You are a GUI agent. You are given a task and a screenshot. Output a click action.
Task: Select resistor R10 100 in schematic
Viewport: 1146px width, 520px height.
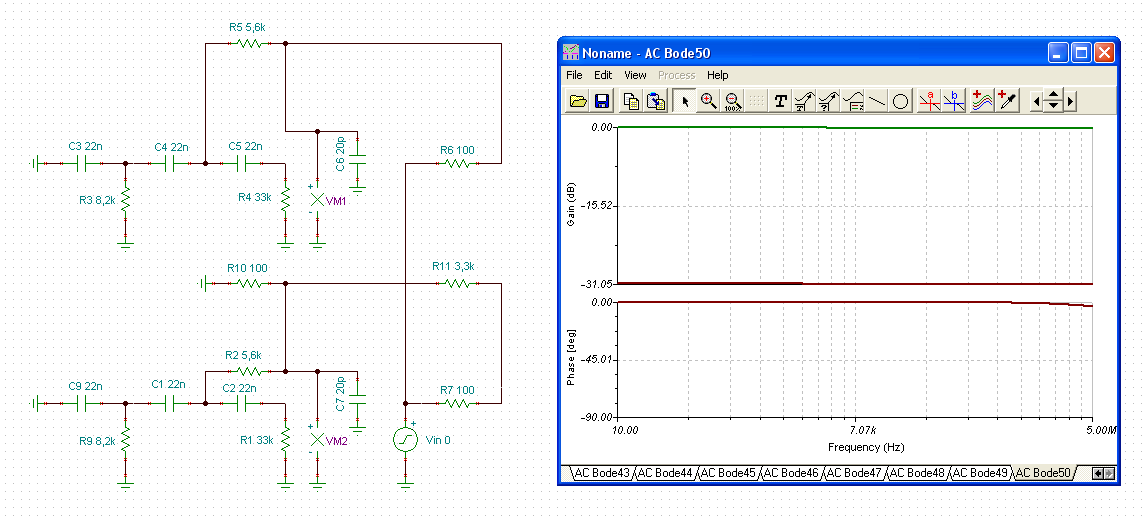click(247, 283)
